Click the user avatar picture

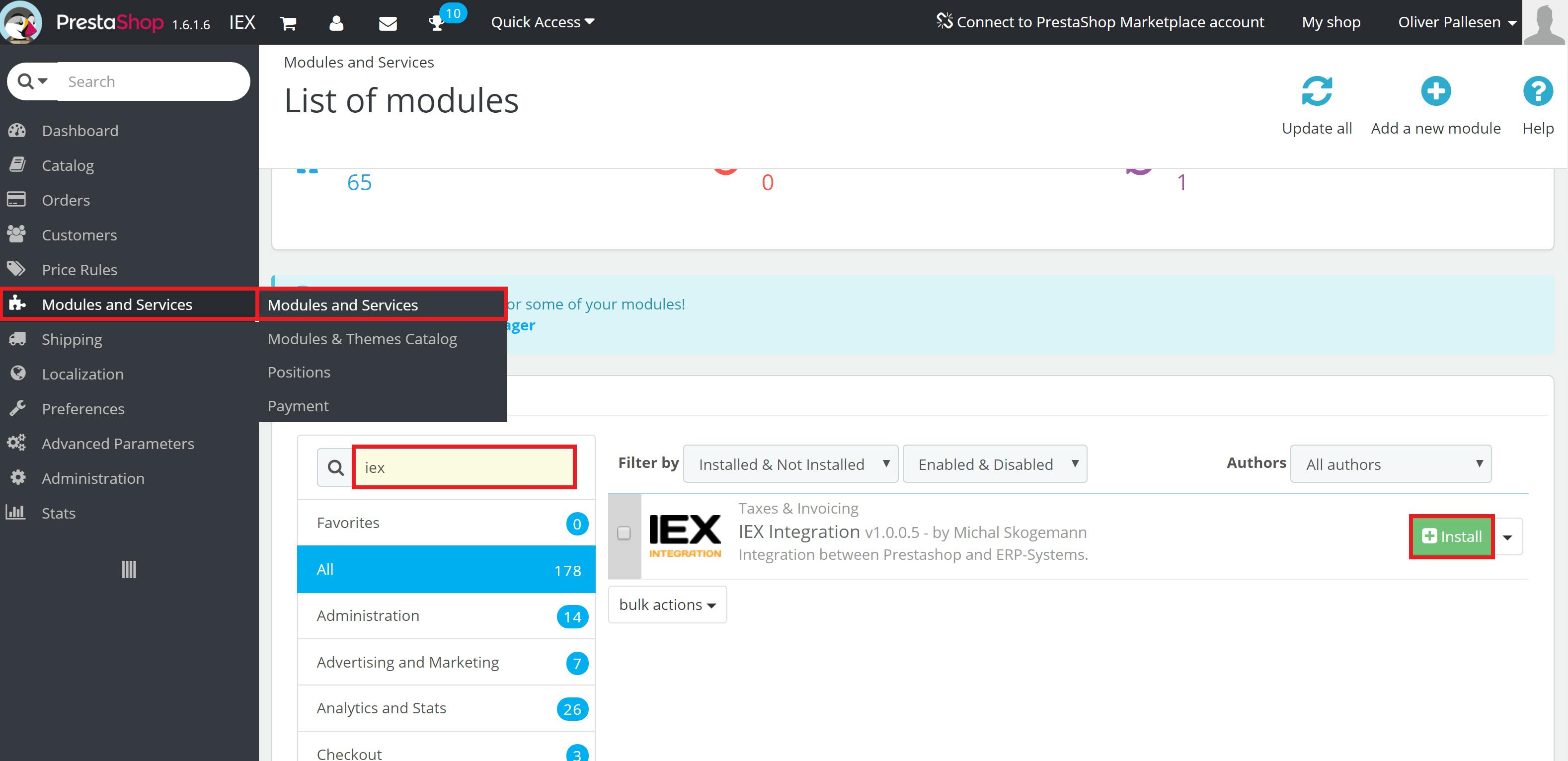tap(1544, 22)
